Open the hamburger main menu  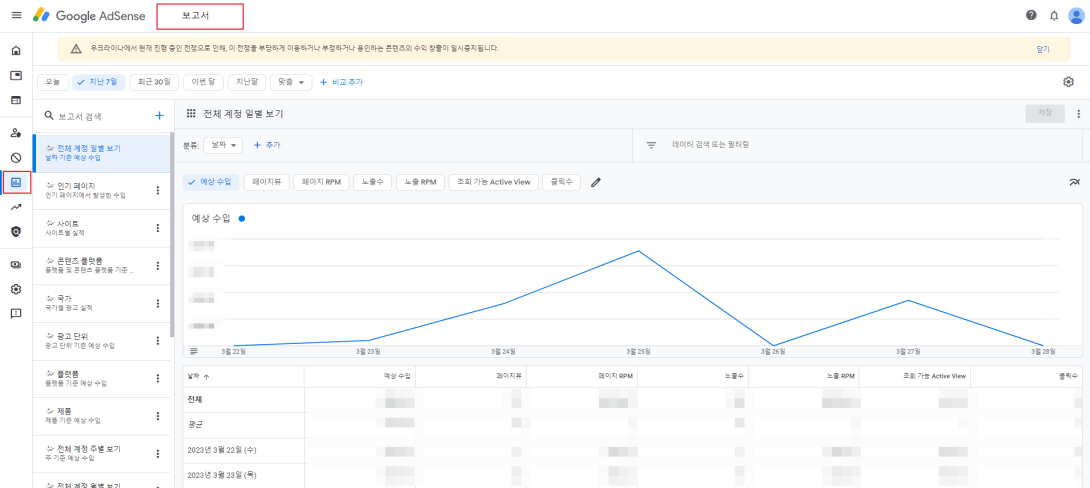tap(17, 15)
